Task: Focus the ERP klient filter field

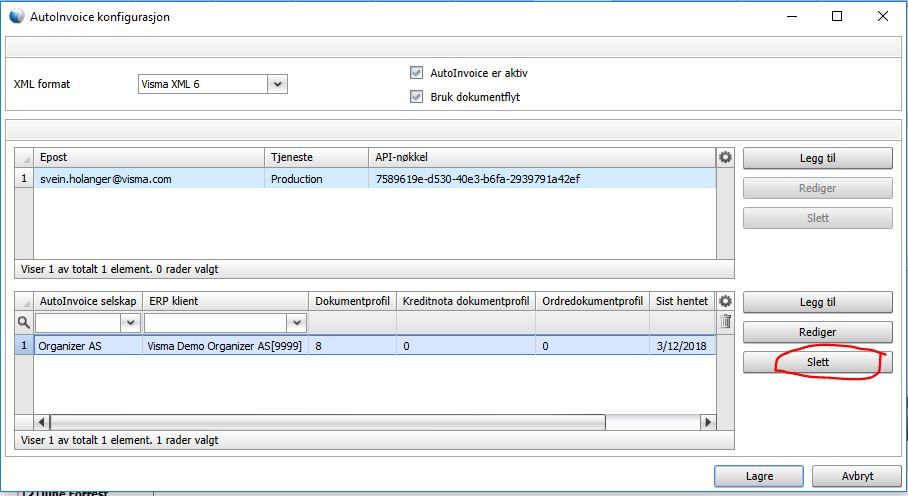Action: pyautogui.click(x=215, y=322)
